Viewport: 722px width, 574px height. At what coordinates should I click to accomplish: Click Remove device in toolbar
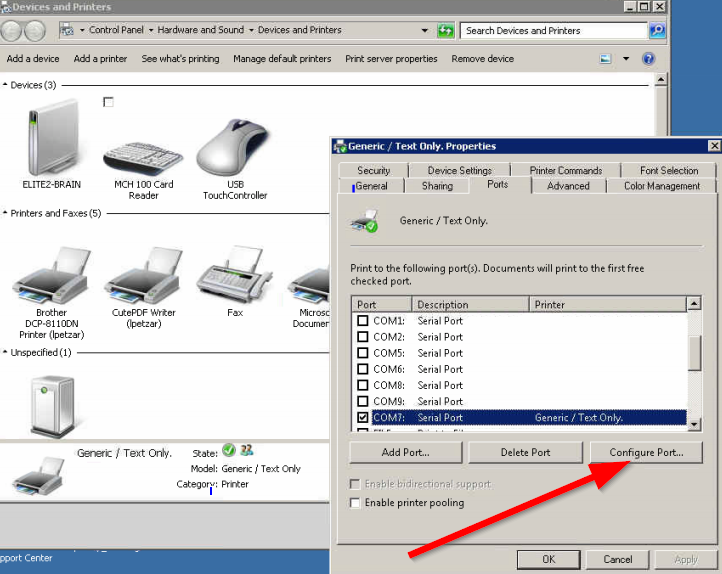[483, 59]
